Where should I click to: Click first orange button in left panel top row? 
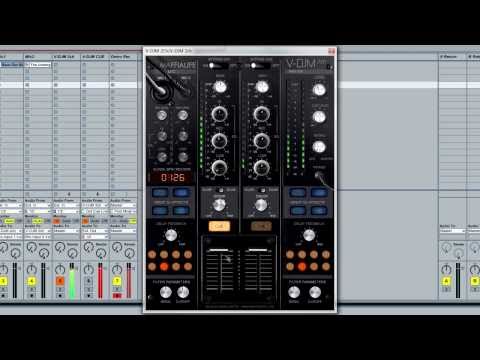point(152,255)
